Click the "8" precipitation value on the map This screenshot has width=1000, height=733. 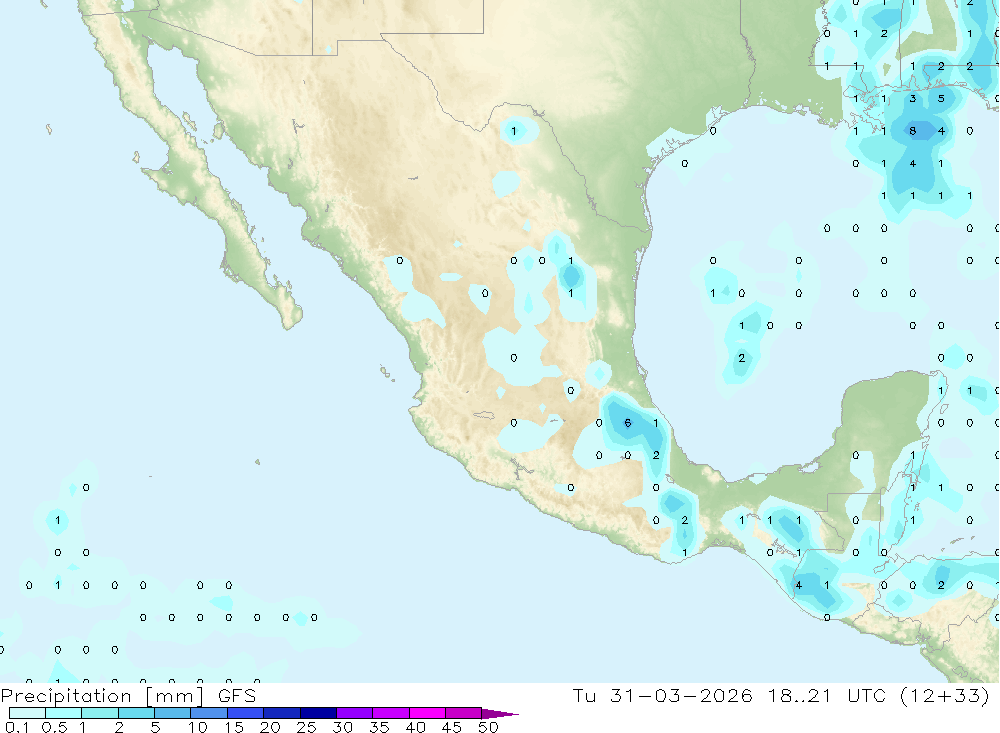tap(913, 131)
